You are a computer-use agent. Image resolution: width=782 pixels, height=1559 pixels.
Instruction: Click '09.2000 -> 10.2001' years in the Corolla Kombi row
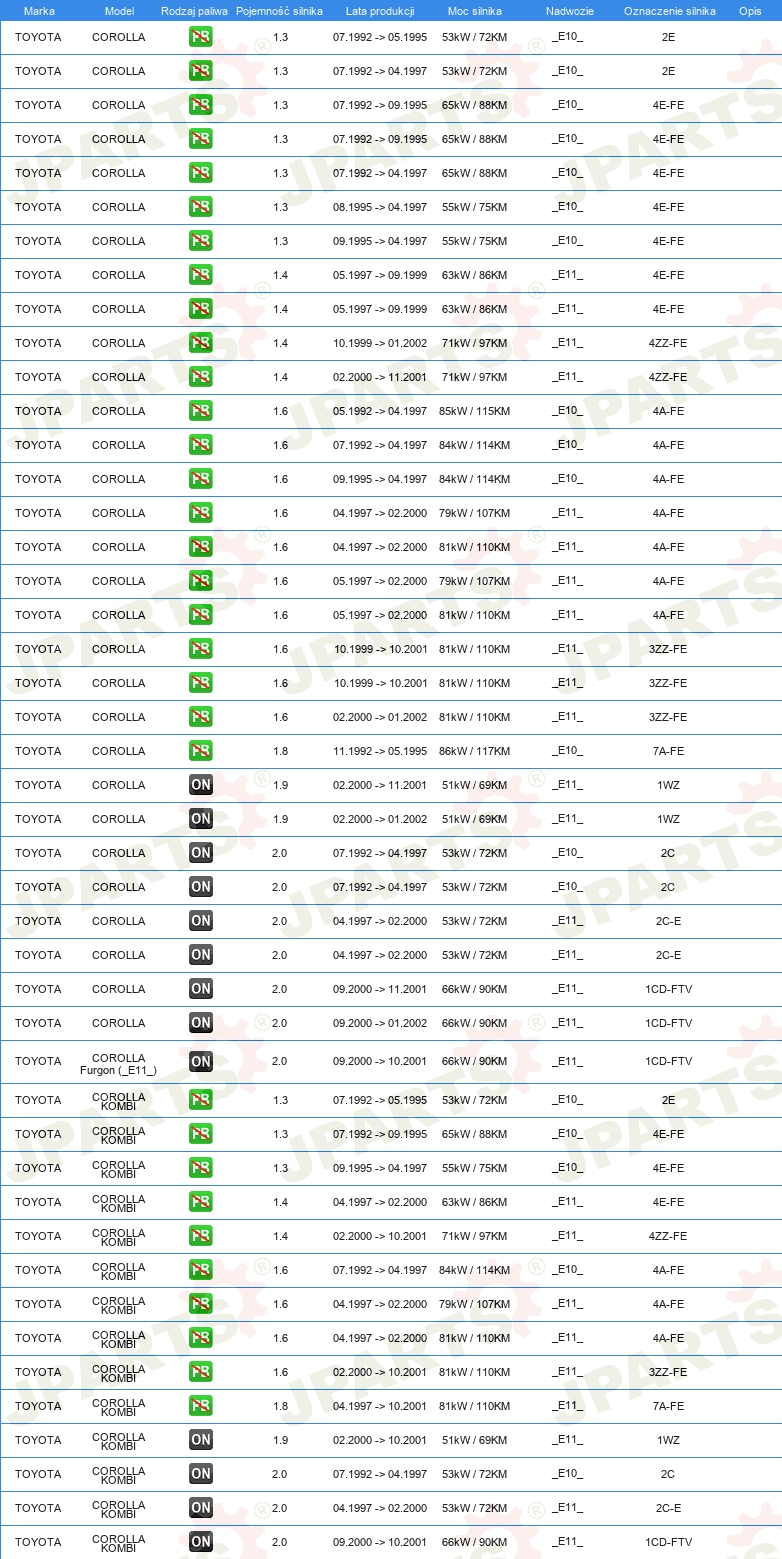pos(380,1542)
